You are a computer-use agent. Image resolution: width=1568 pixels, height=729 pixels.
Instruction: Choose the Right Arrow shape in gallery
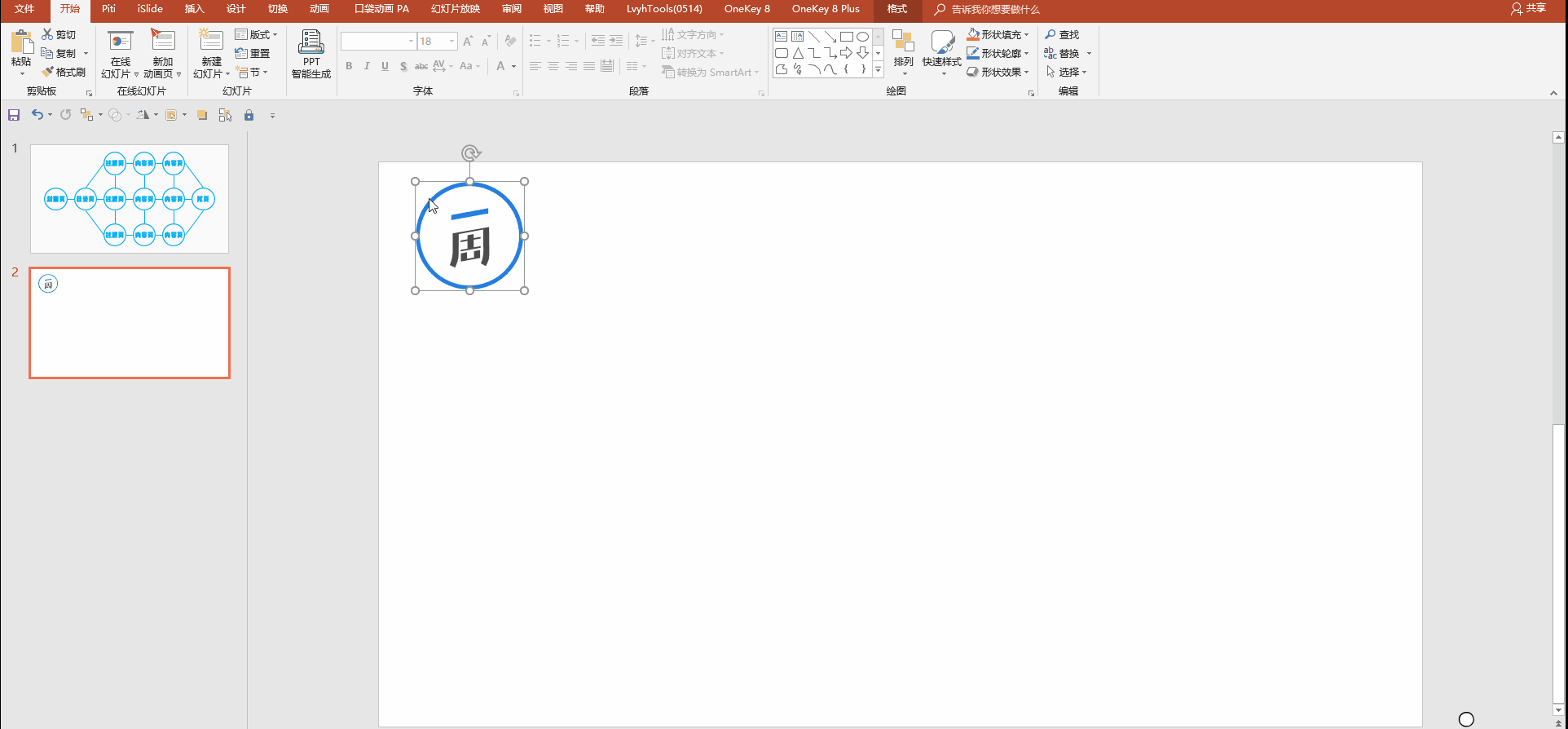847,53
